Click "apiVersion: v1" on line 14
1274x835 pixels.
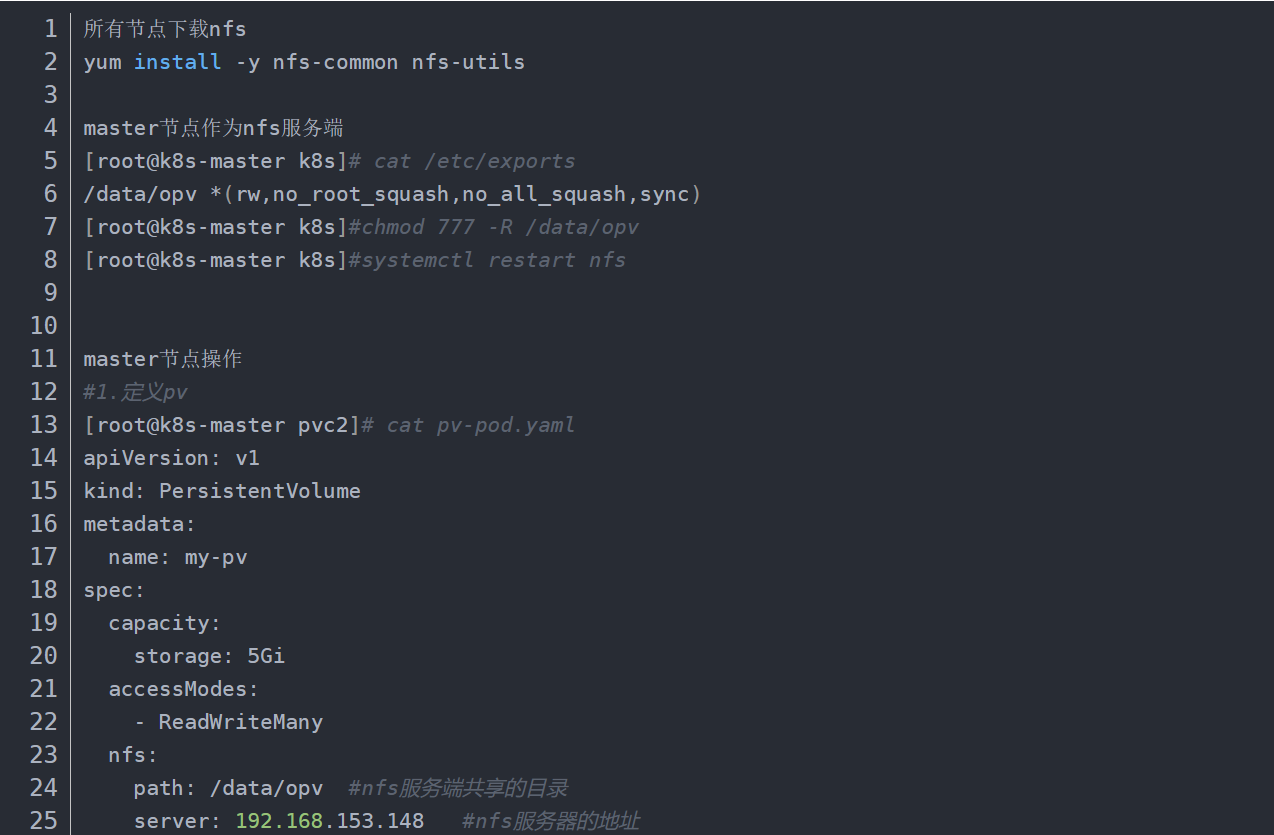click(171, 458)
